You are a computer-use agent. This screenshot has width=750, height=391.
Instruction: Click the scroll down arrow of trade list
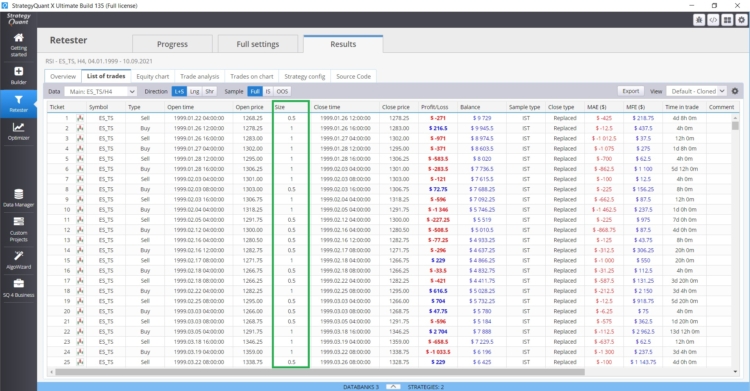click(x=735, y=371)
